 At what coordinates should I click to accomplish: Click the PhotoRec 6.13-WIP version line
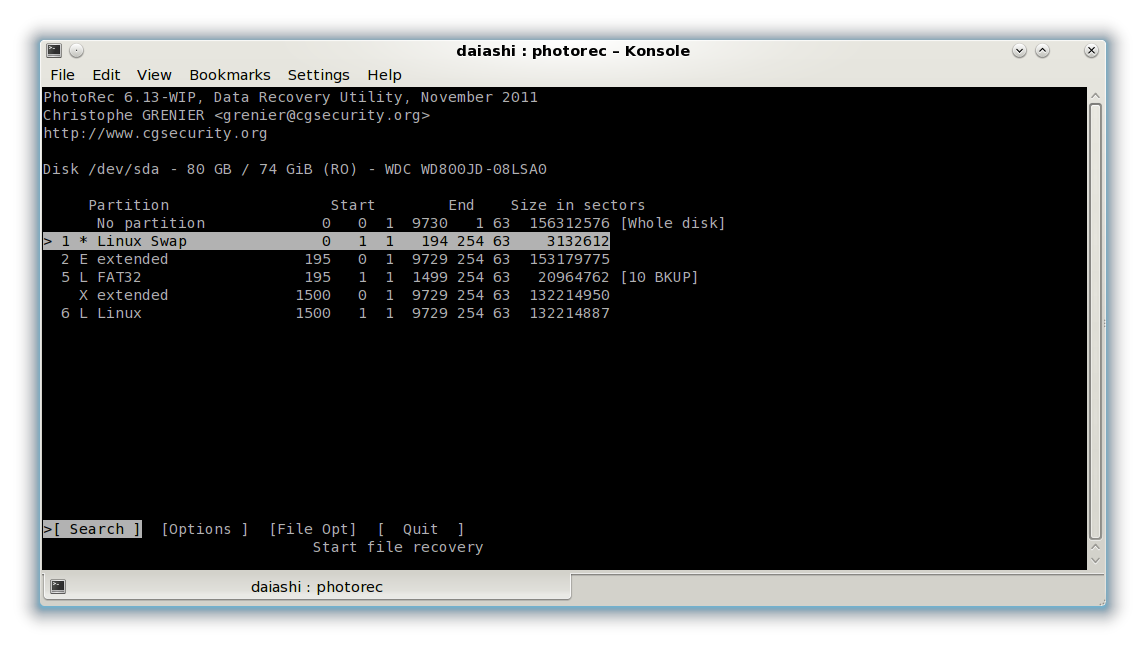click(x=290, y=97)
